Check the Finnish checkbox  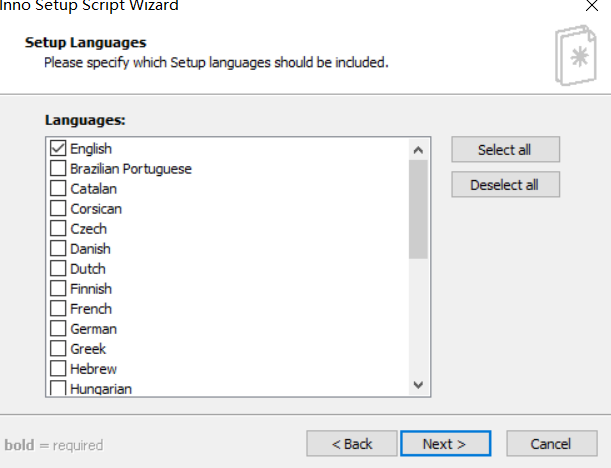pyautogui.click(x=58, y=288)
